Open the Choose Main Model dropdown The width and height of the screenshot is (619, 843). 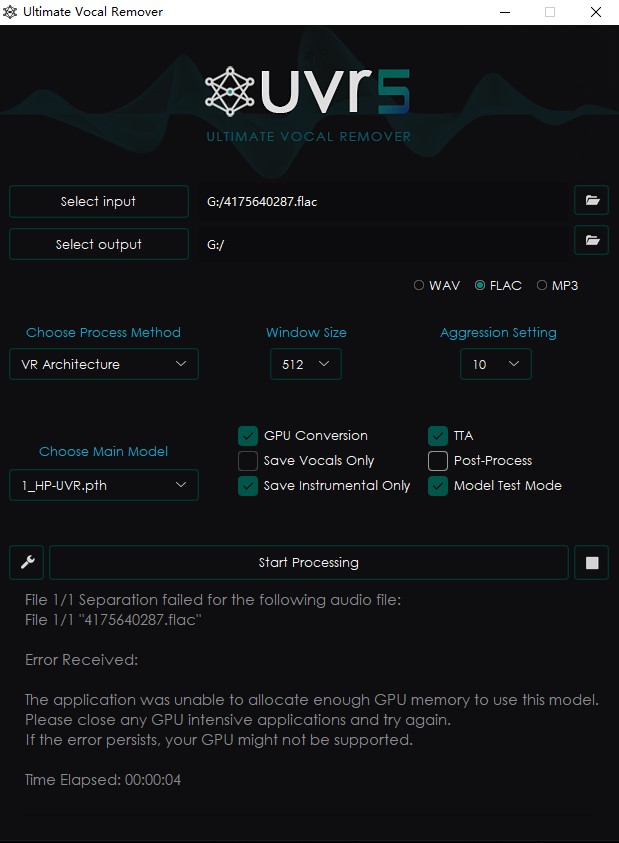click(x=103, y=484)
